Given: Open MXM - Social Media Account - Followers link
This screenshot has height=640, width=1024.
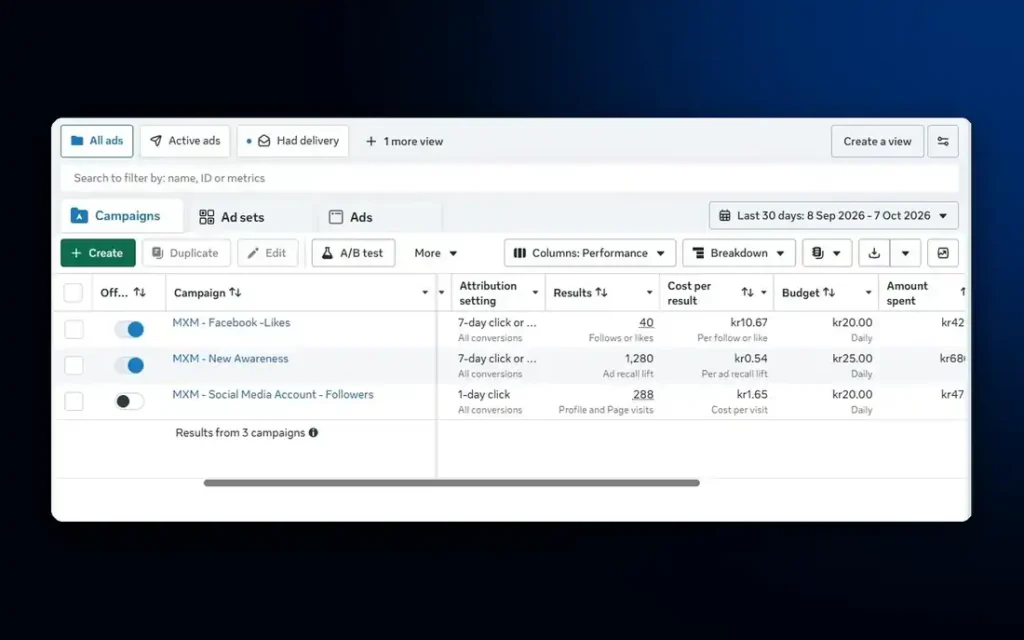Looking at the screenshot, I should point(273,394).
